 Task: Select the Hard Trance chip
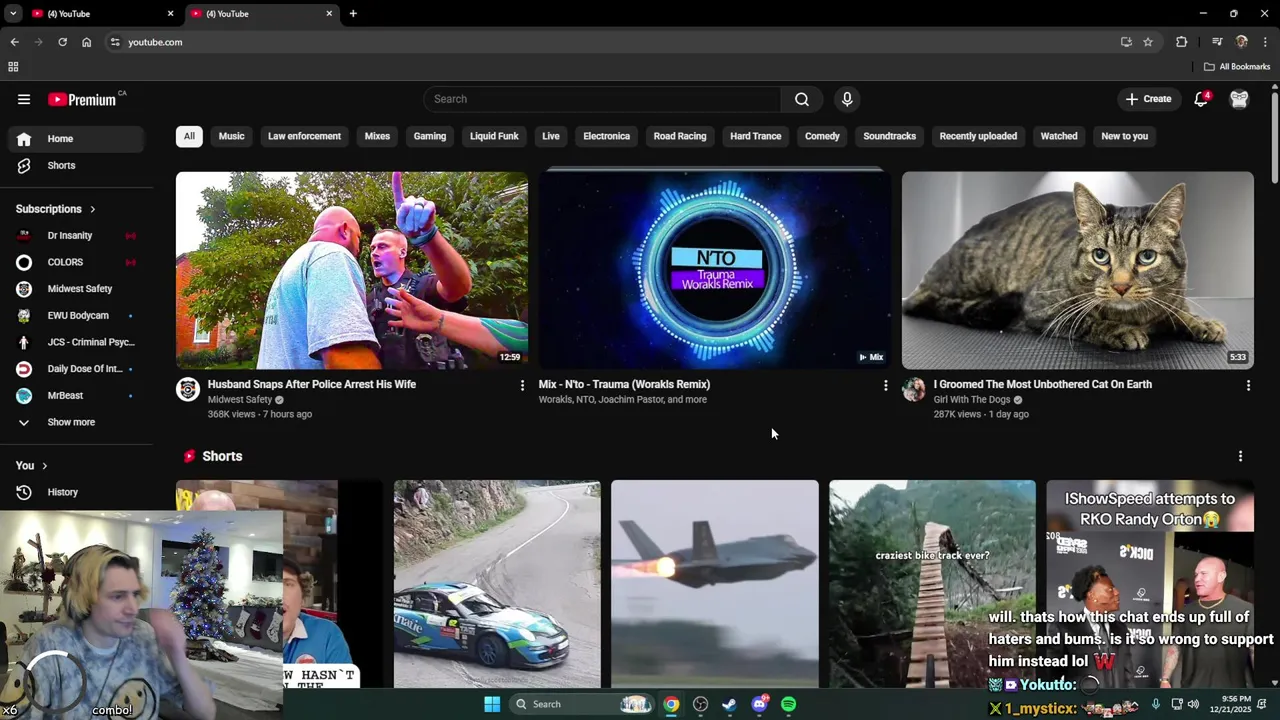tap(755, 136)
